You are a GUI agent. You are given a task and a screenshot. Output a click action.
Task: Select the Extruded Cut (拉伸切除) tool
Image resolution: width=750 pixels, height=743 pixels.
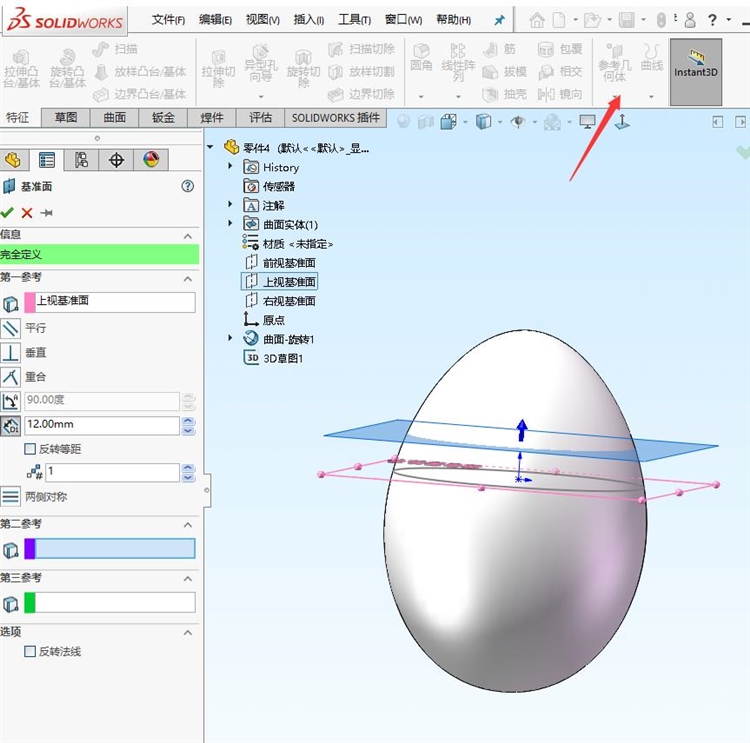click(218, 71)
